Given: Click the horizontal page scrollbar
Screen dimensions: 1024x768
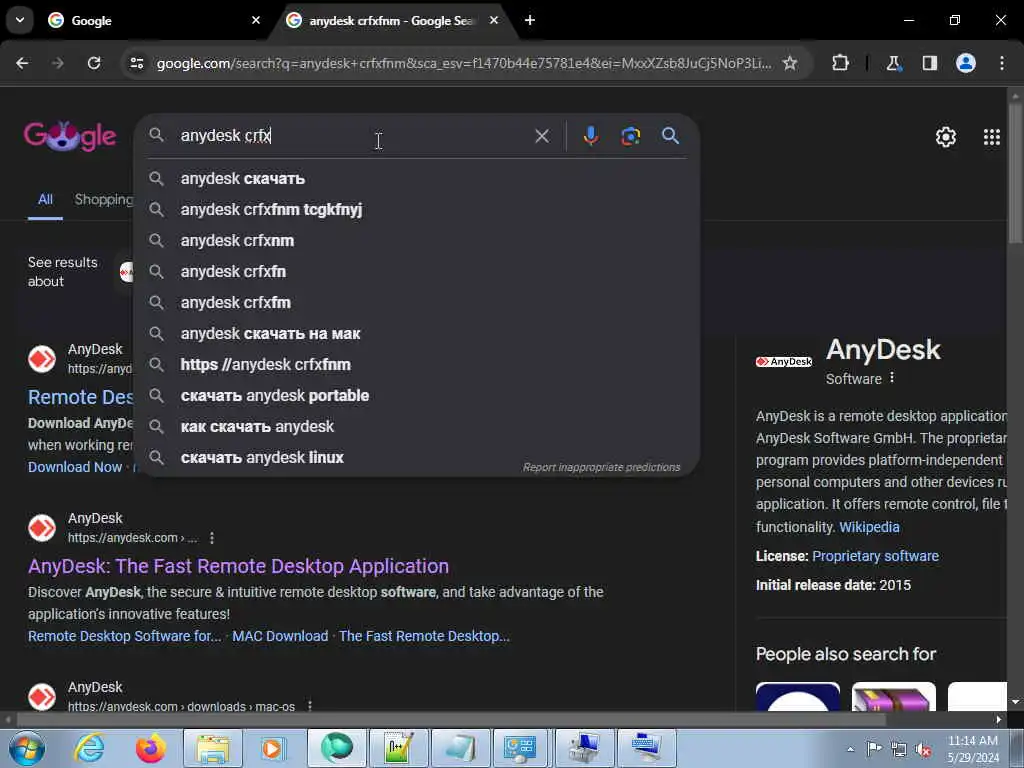Looking at the screenshot, I should (451, 719).
